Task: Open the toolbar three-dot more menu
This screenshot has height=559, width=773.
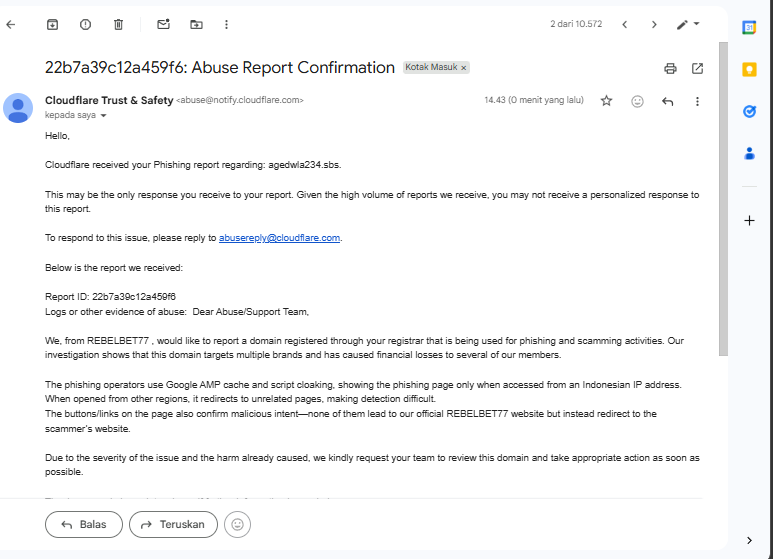Action: pos(227,24)
